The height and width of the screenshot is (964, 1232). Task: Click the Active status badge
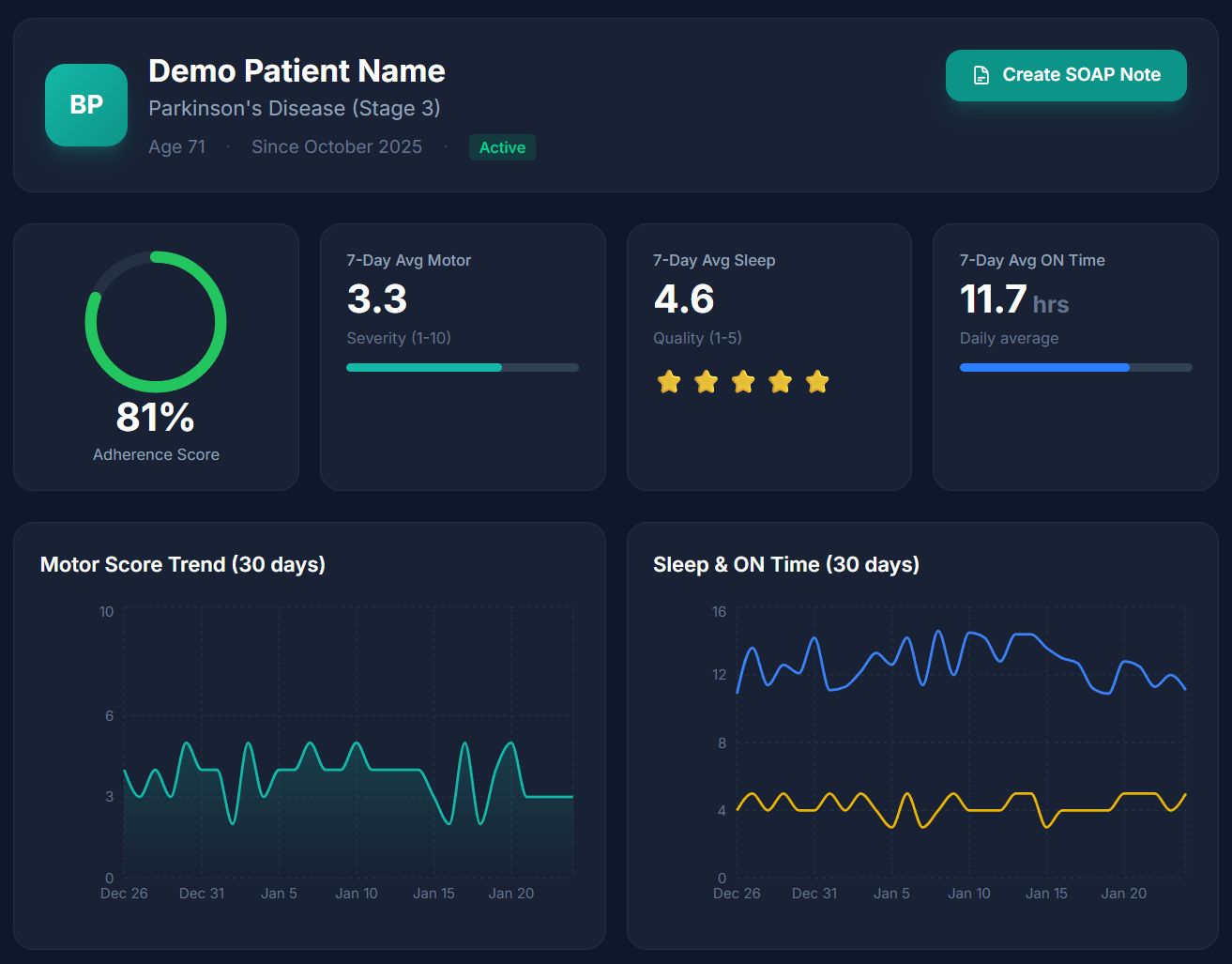tap(502, 147)
